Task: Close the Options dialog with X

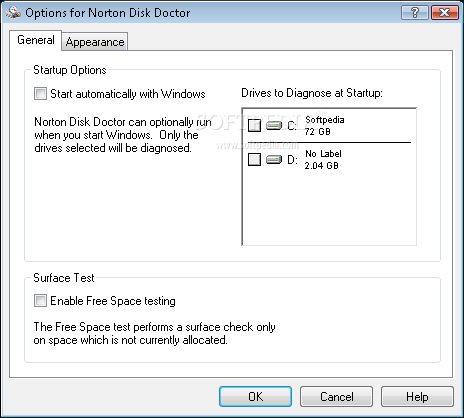Action: point(444,13)
